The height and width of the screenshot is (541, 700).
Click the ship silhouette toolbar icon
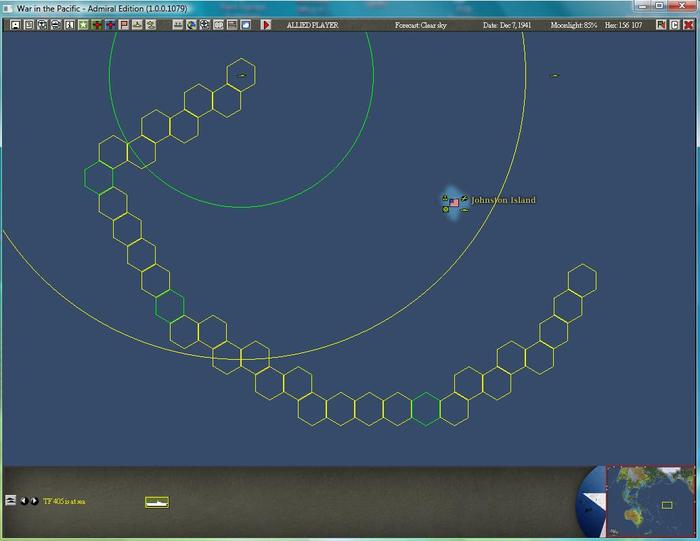coord(137,25)
